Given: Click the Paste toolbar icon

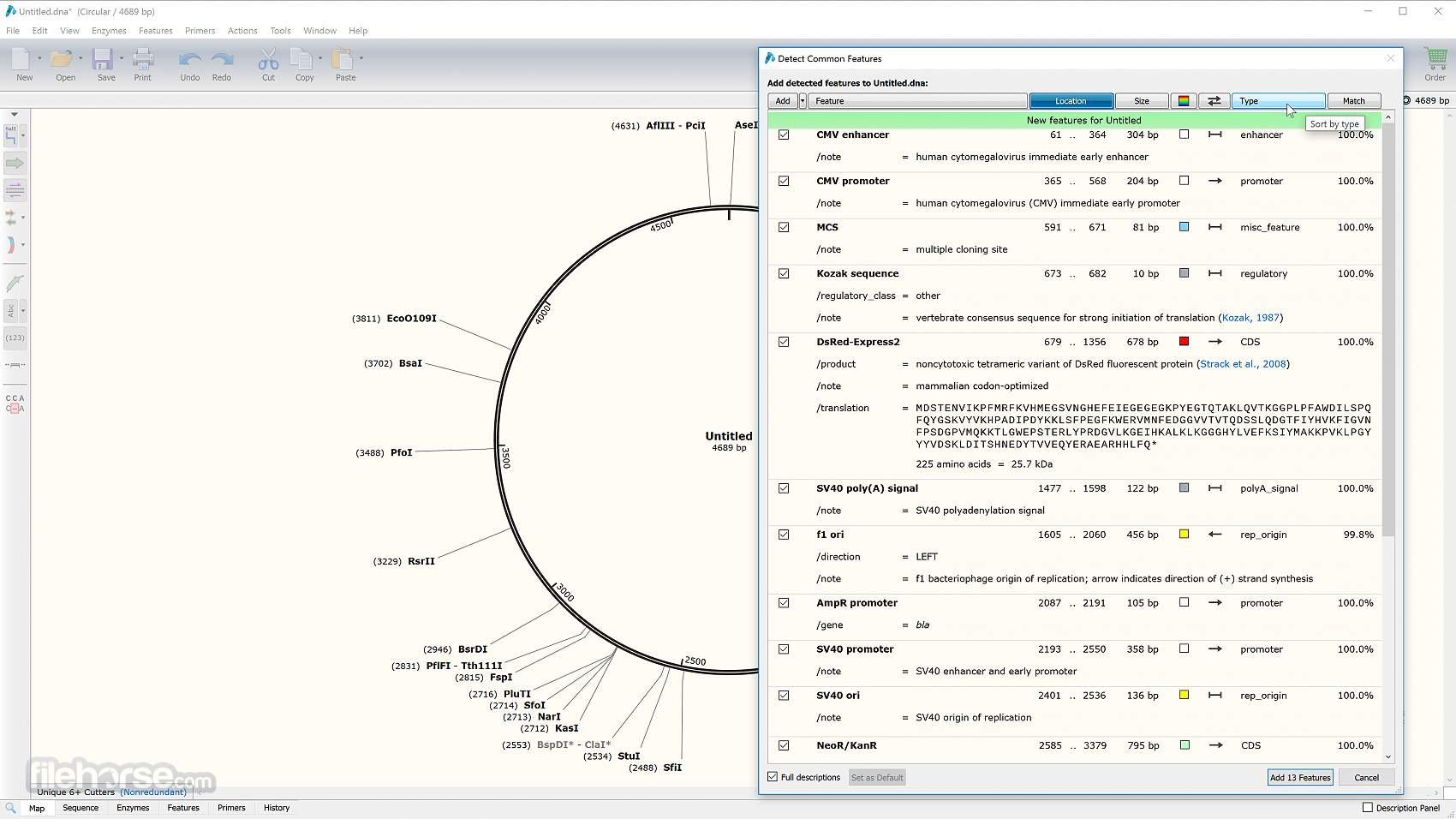Looking at the screenshot, I should [x=343, y=59].
